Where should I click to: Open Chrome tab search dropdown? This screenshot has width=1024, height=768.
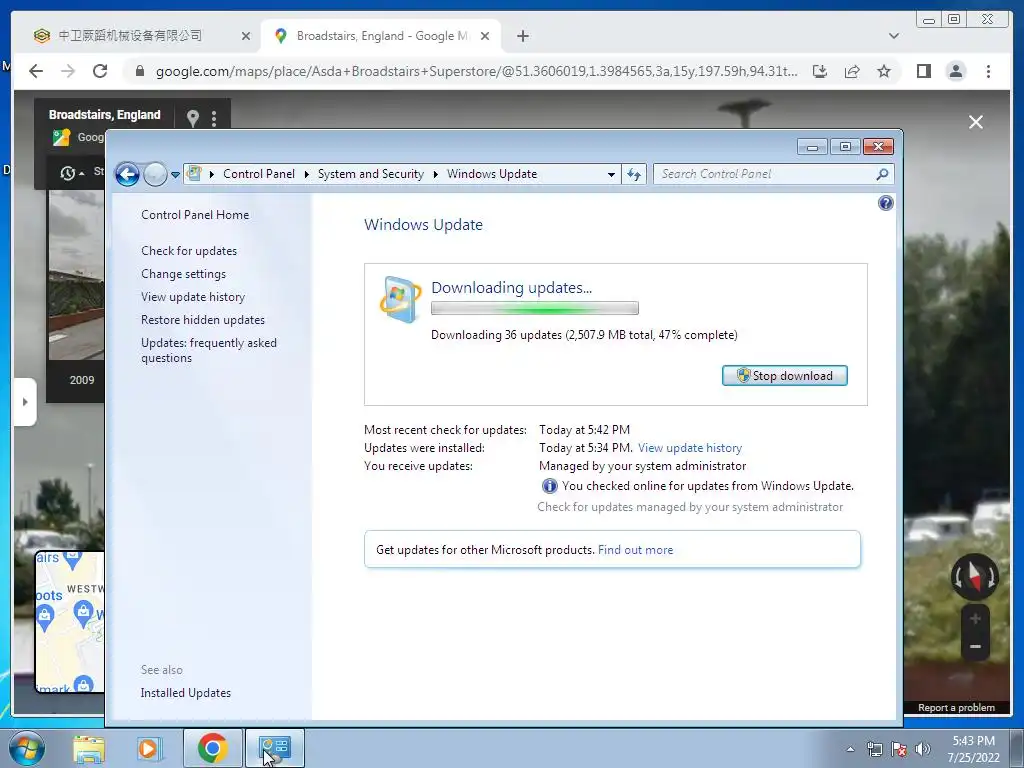893,36
